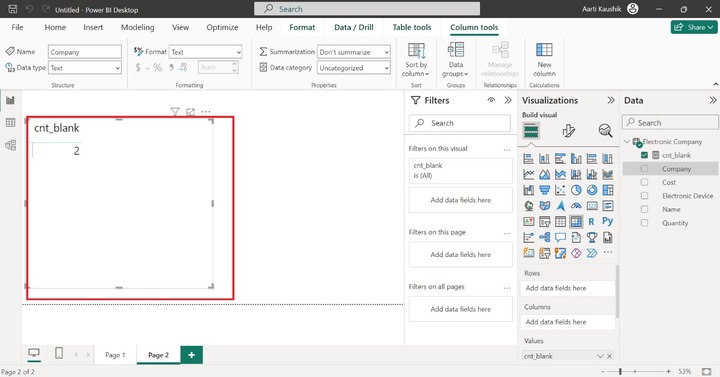Add a new page with plus button
Image resolution: width=720 pixels, height=377 pixels.
click(x=191, y=355)
